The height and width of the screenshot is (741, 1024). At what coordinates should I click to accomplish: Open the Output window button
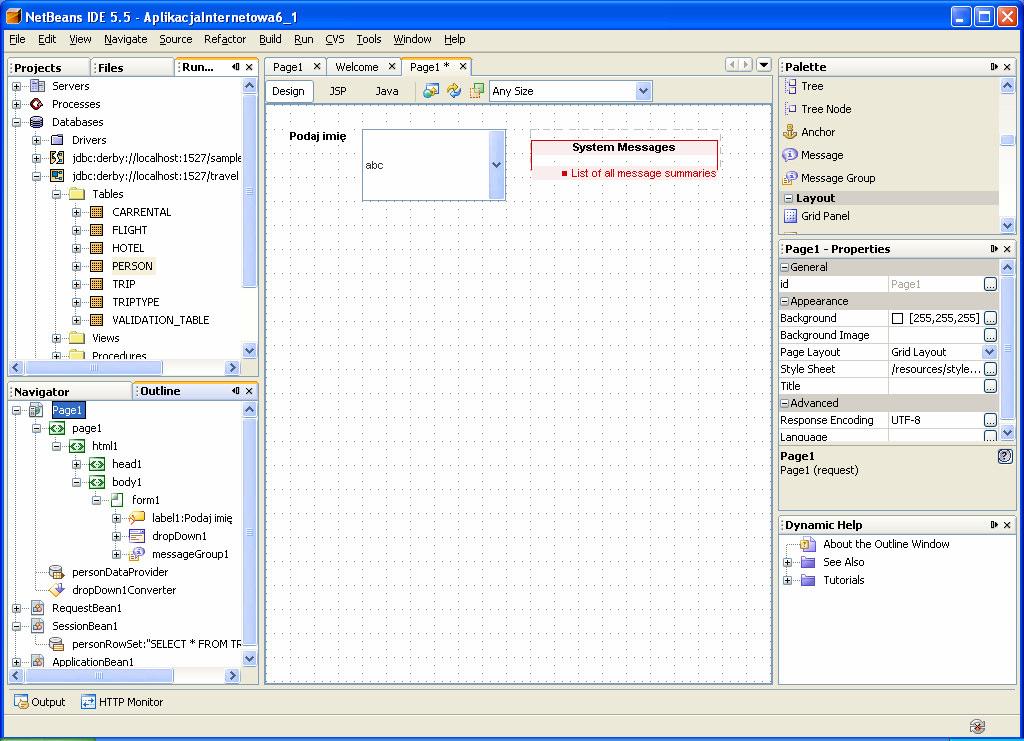(x=40, y=702)
